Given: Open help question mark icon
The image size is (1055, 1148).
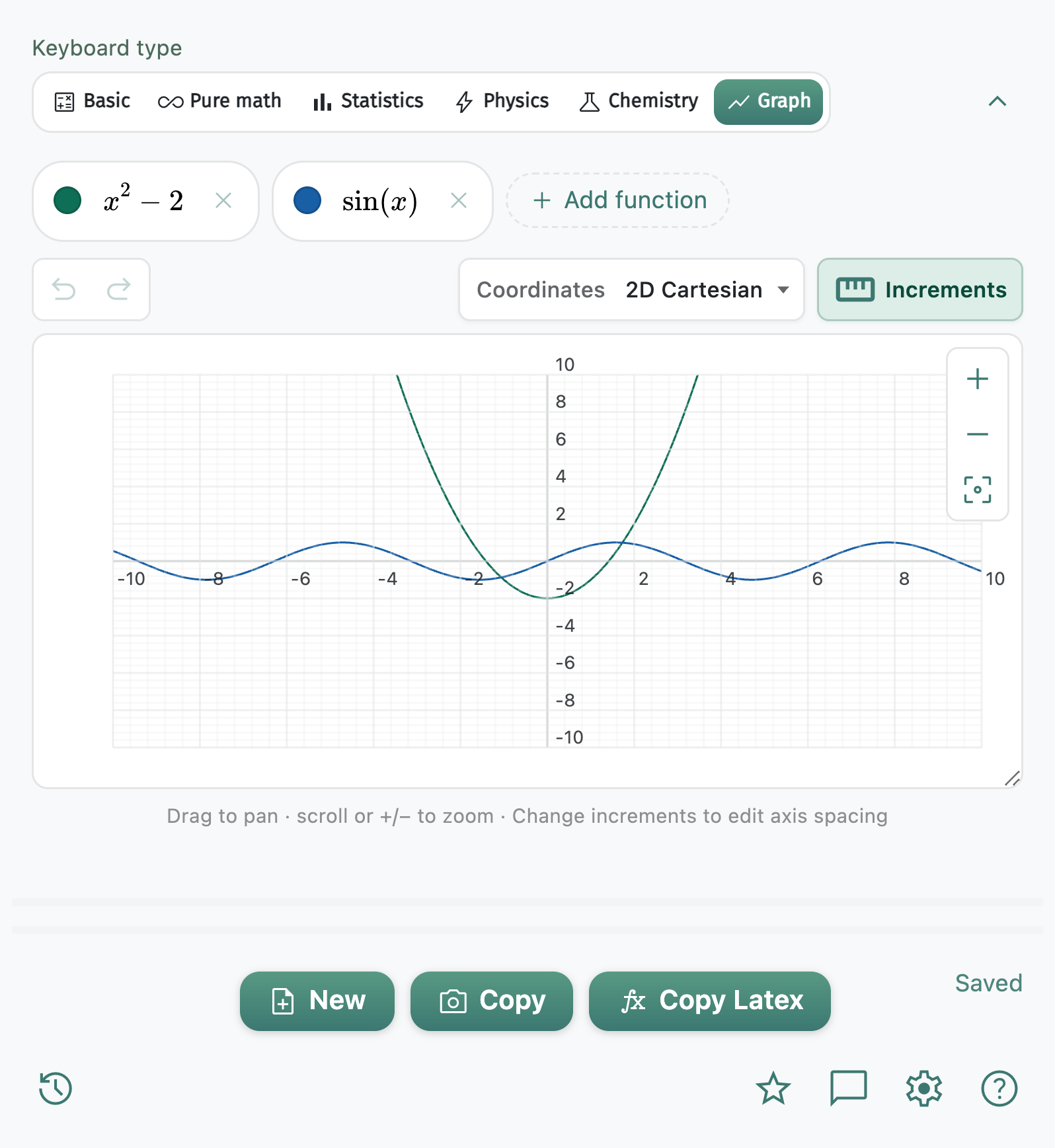Looking at the screenshot, I should (x=999, y=1088).
